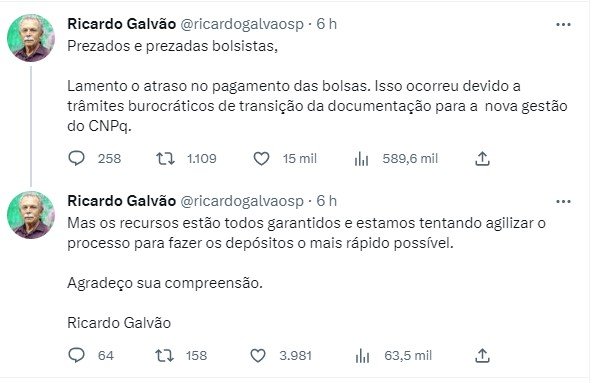Screen dimensions: 613x383
Task: Reply to the first tweet about bolsas
Action: tap(77, 159)
